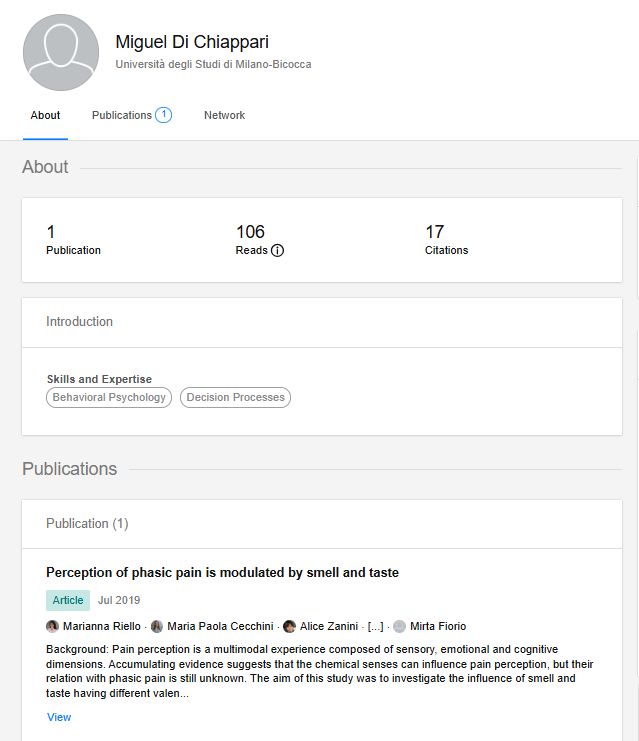Image resolution: width=639 pixels, height=741 pixels.
Task: Open the Università degli Studi di Milano-Bicocca link
Action: [214, 64]
